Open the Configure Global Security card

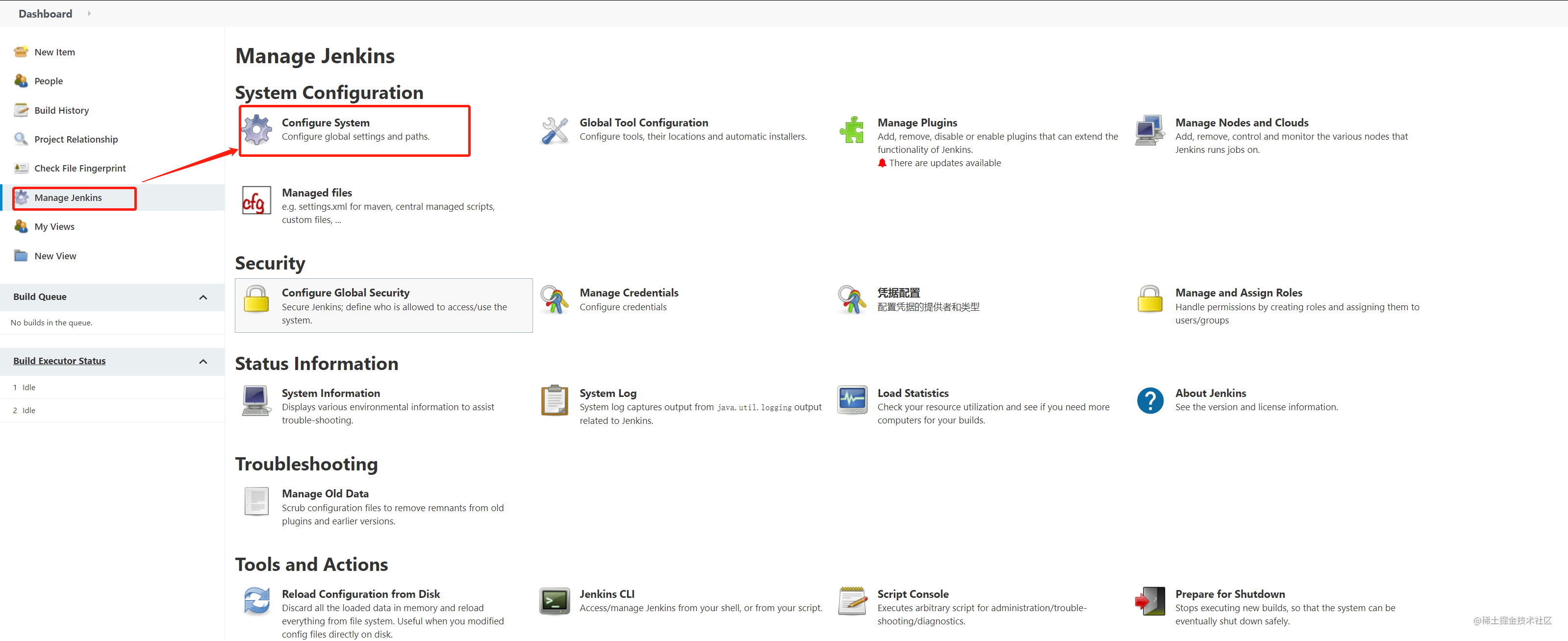383,305
